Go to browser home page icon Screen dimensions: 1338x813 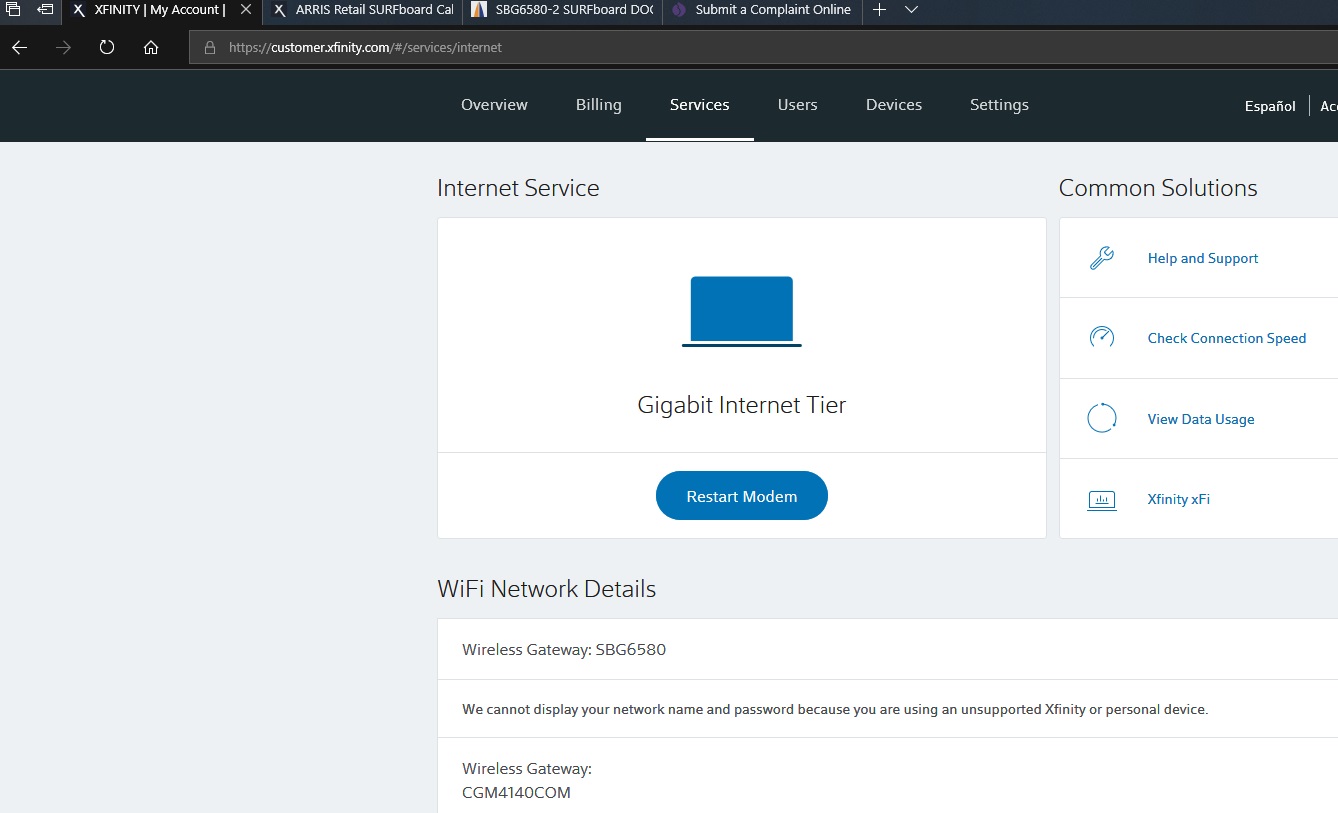click(151, 47)
